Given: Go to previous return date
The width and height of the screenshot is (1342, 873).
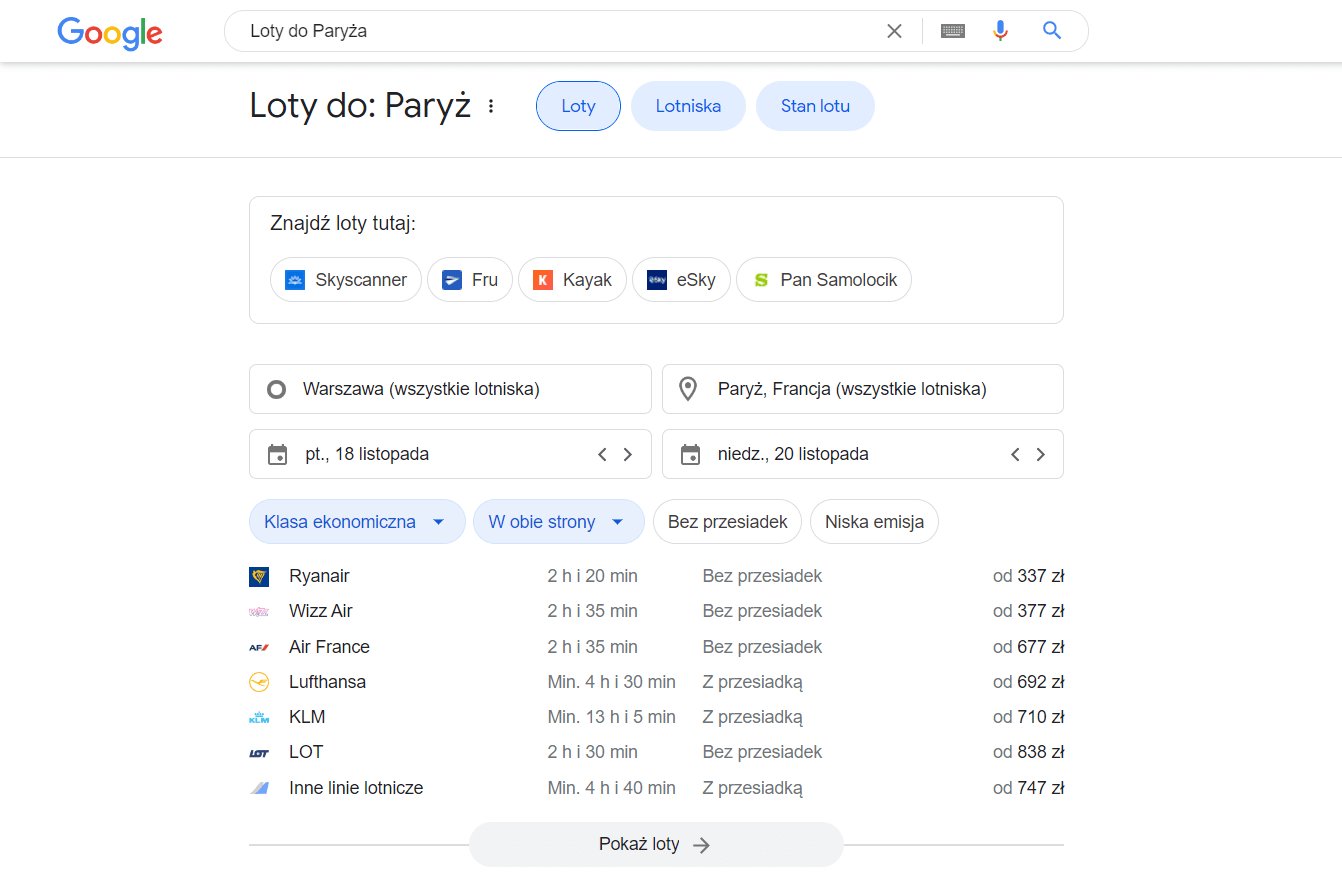Looking at the screenshot, I should coord(1015,454).
